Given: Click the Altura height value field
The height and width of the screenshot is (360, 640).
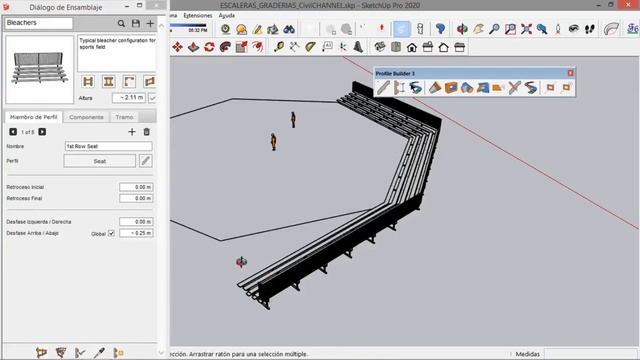Looking at the screenshot, I should (129, 98).
